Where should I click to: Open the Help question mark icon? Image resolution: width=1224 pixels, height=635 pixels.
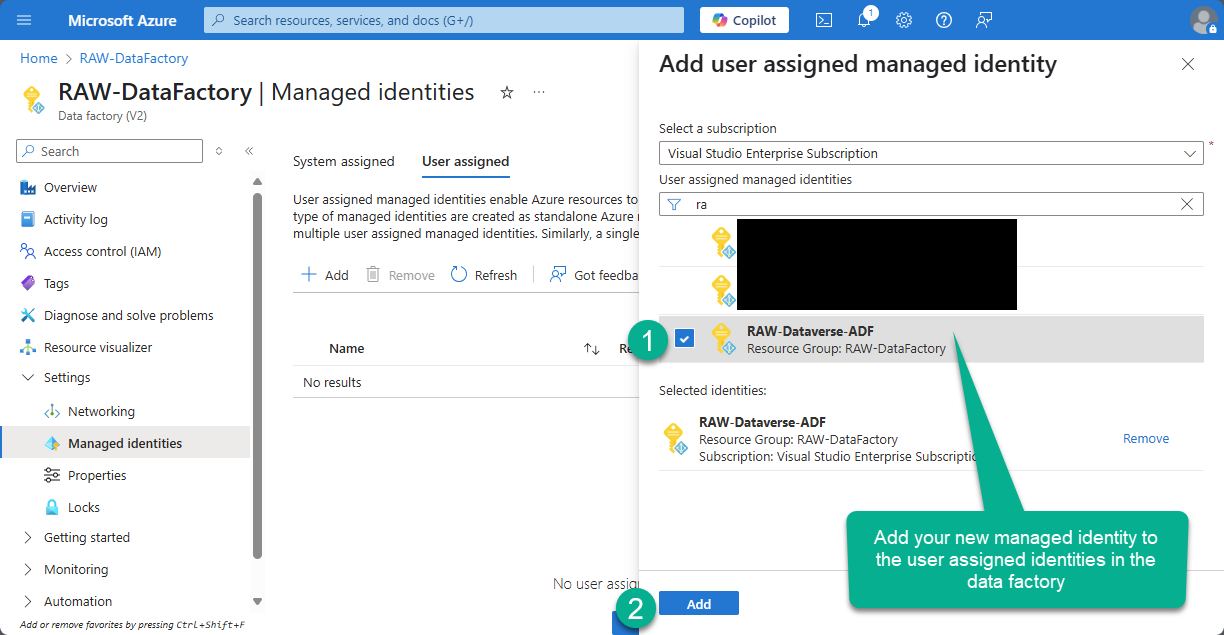944,20
